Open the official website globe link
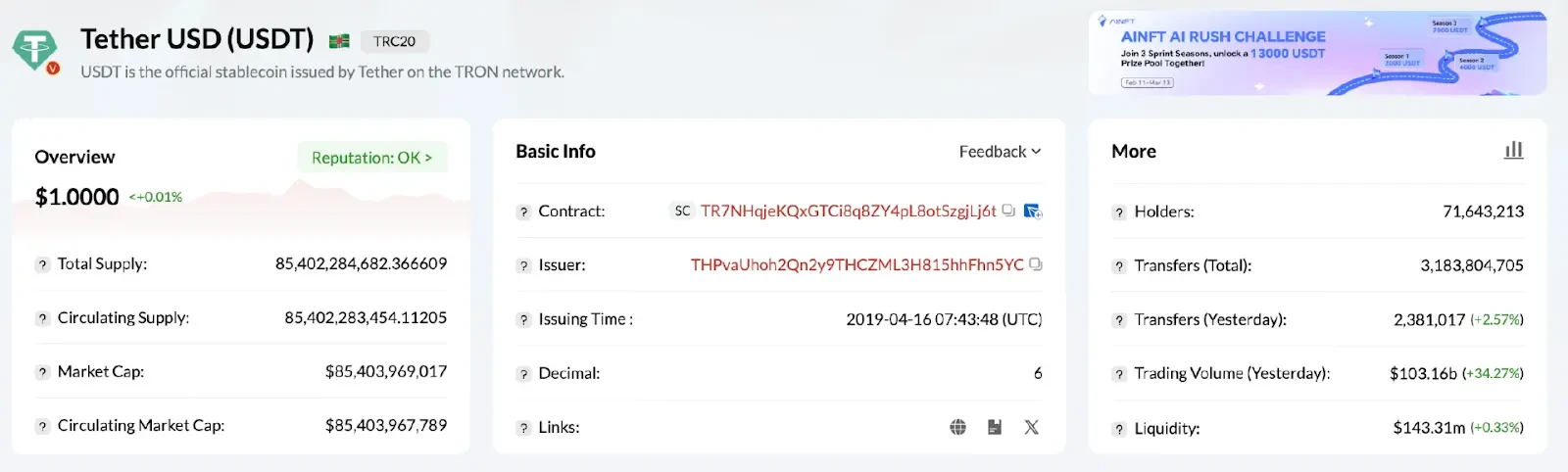 [958, 427]
